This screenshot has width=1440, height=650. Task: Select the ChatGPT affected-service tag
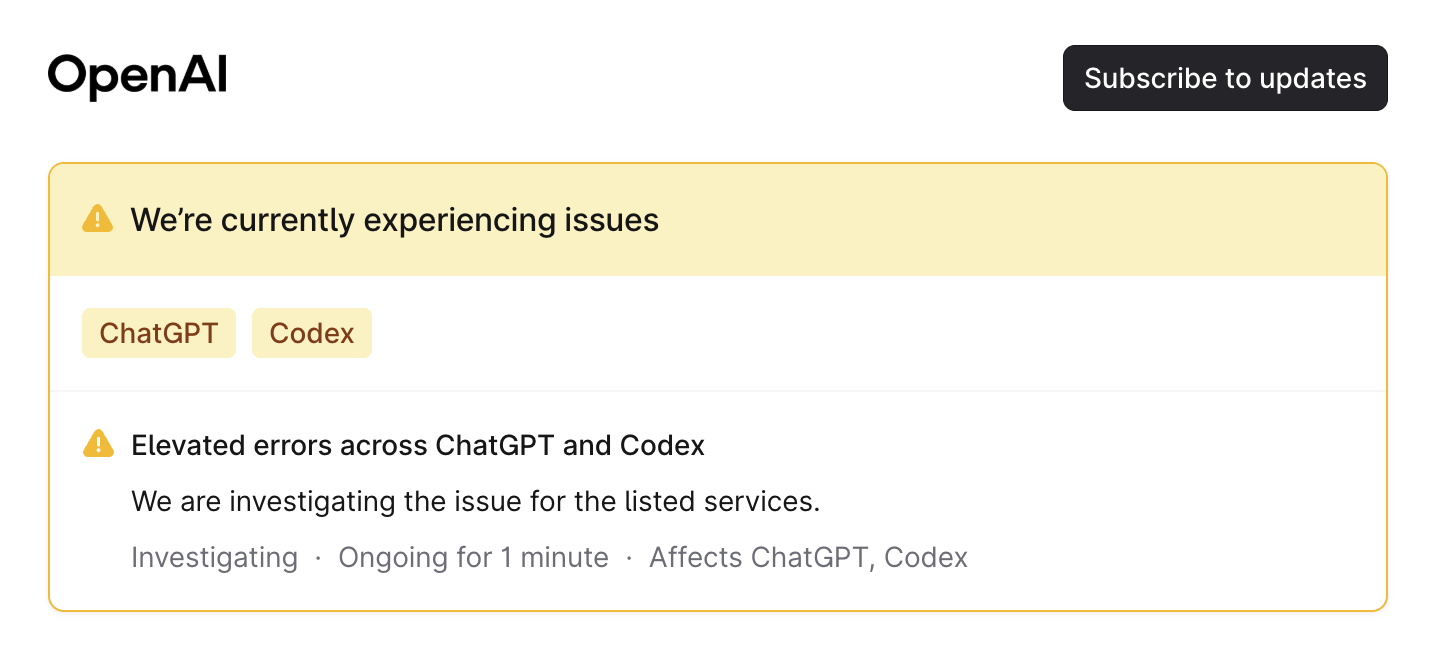click(159, 333)
